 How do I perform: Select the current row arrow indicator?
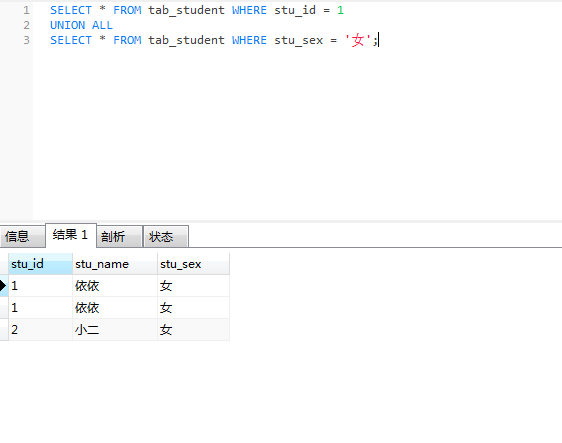pyautogui.click(x=4, y=286)
